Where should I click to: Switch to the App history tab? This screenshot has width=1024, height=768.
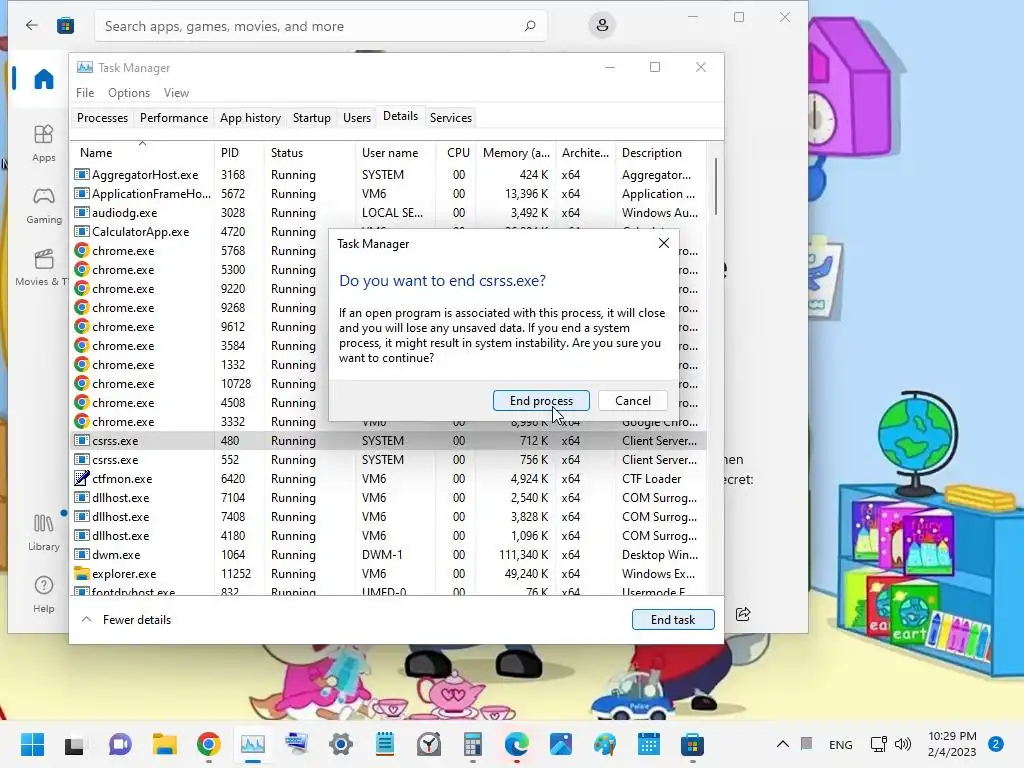[250, 118]
